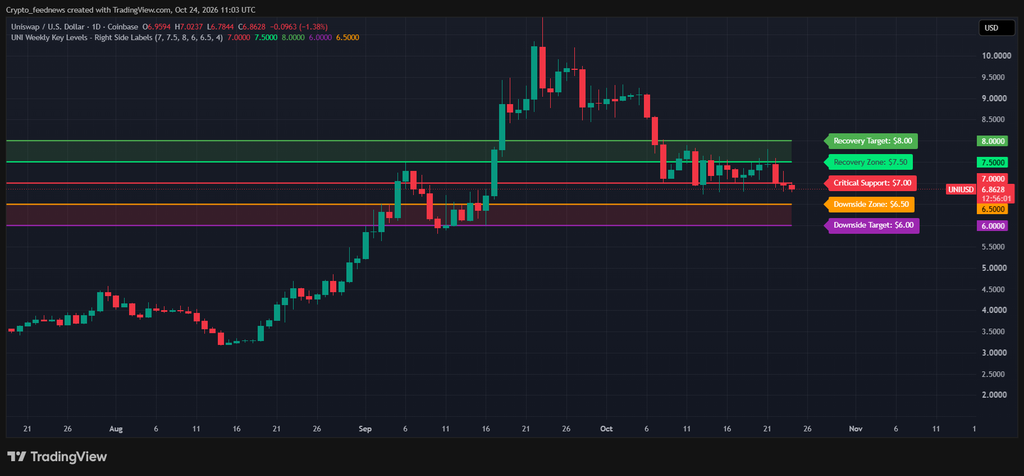Click the 7.5000 price axis tag

point(992,163)
